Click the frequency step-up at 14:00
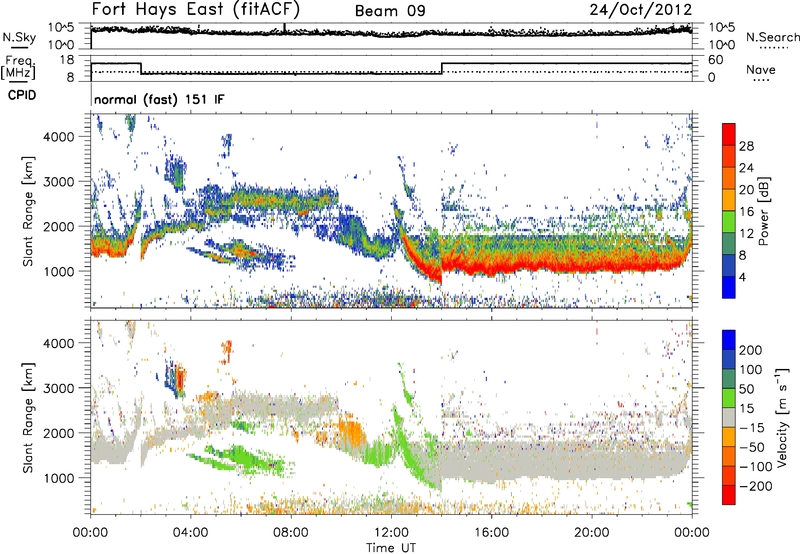 [x=442, y=68]
